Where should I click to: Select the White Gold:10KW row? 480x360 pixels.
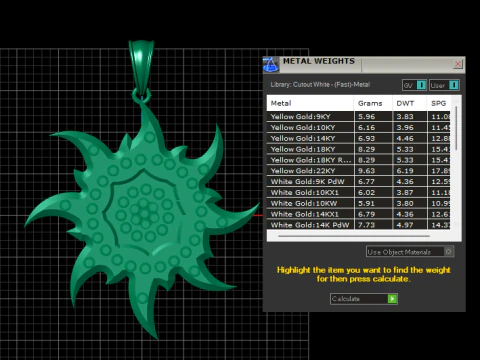pos(359,203)
